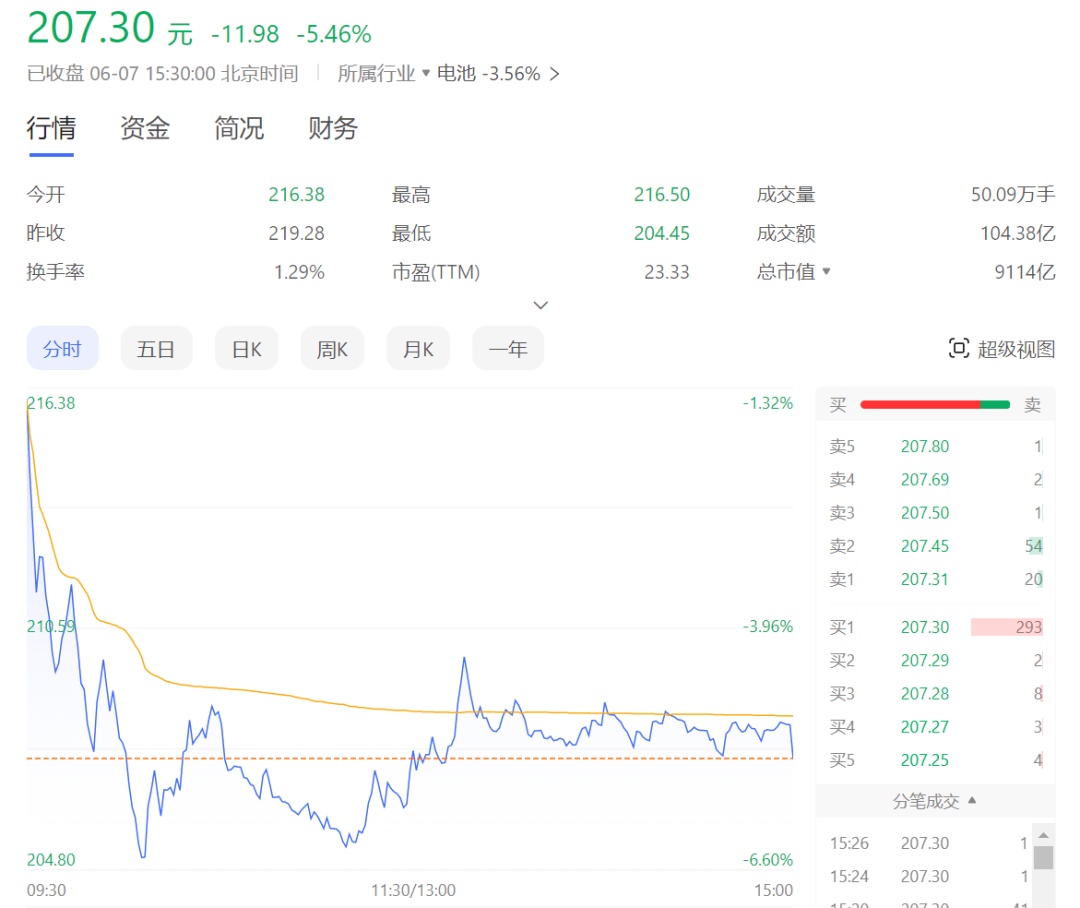This screenshot has height=908, width=1080.
Task: Show the 日K daily candlestick chart
Action: tap(246, 349)
